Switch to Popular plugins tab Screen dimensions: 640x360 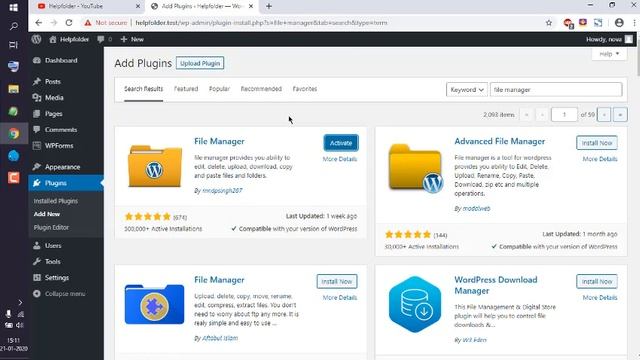click(219, 89)
